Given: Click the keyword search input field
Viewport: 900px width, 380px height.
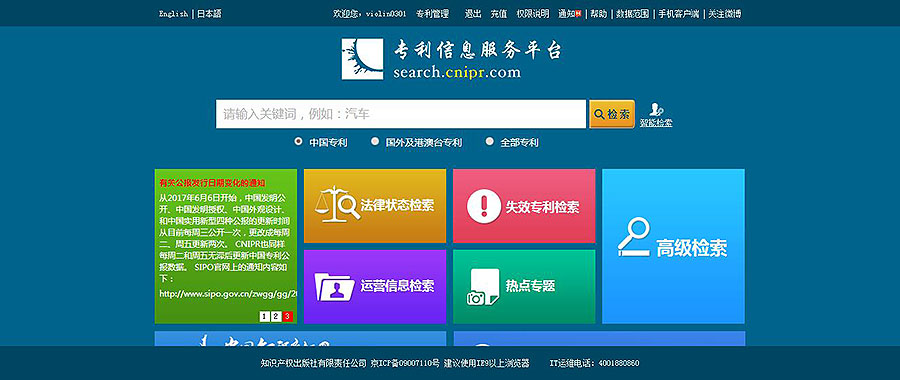Looking at the screenshot, I should pos(401,114).
